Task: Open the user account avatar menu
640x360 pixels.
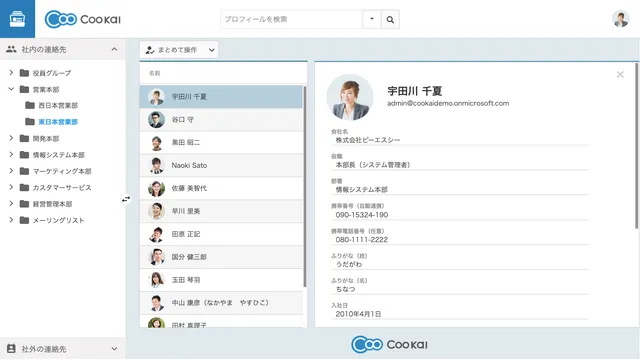Action: coord(620,19)
